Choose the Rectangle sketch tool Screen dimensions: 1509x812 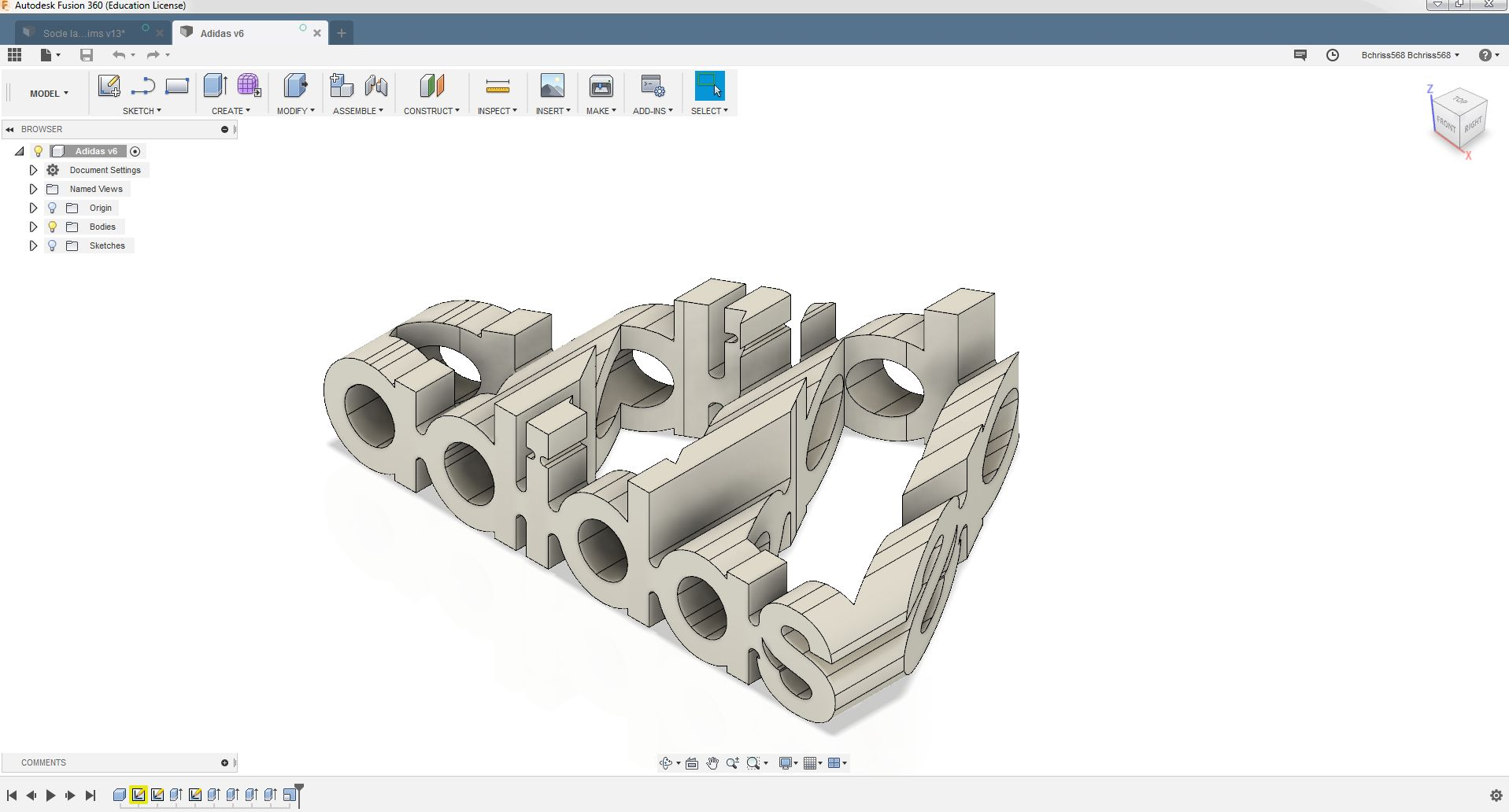[x=176, y=86]
